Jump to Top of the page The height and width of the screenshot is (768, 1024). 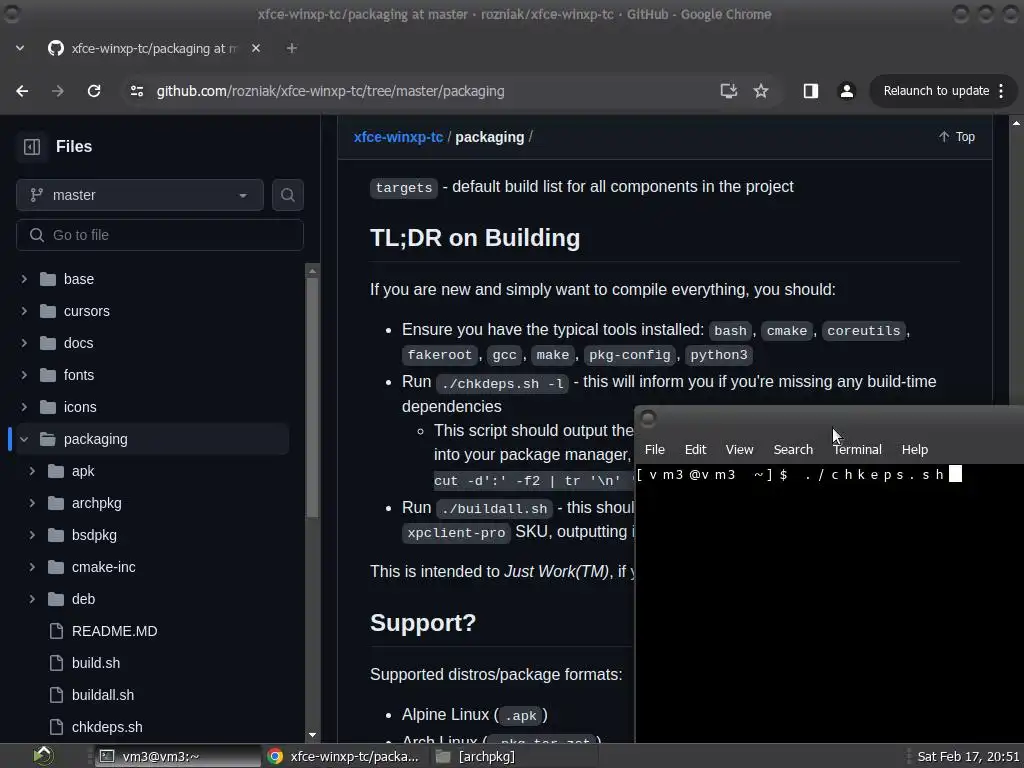point(957,136)
